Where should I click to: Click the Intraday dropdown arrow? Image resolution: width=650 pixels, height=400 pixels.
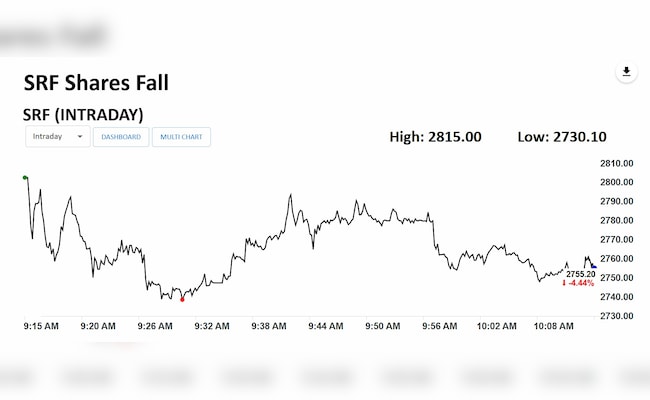click(80, 137)
